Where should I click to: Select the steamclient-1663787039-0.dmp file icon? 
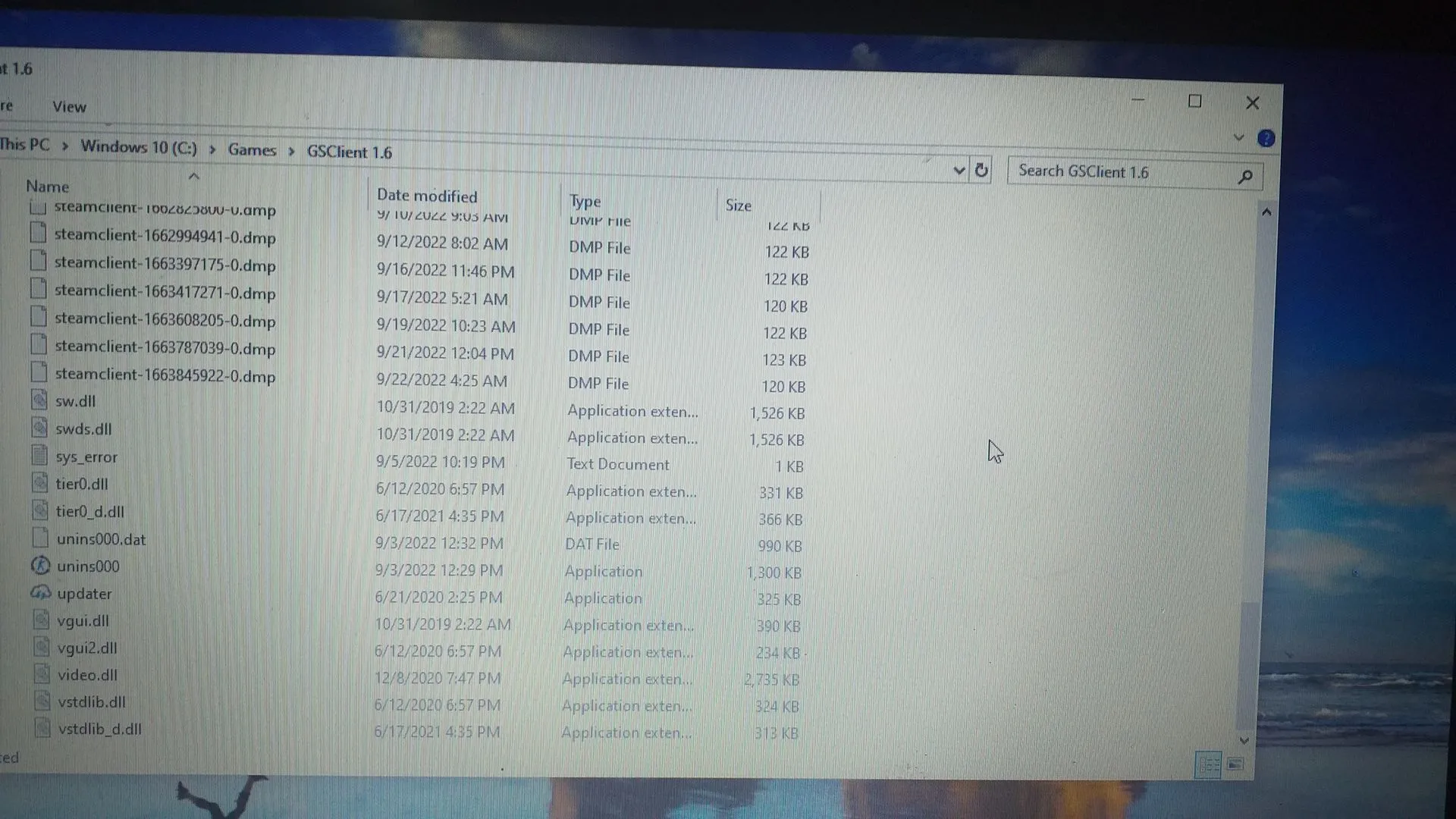39,345
